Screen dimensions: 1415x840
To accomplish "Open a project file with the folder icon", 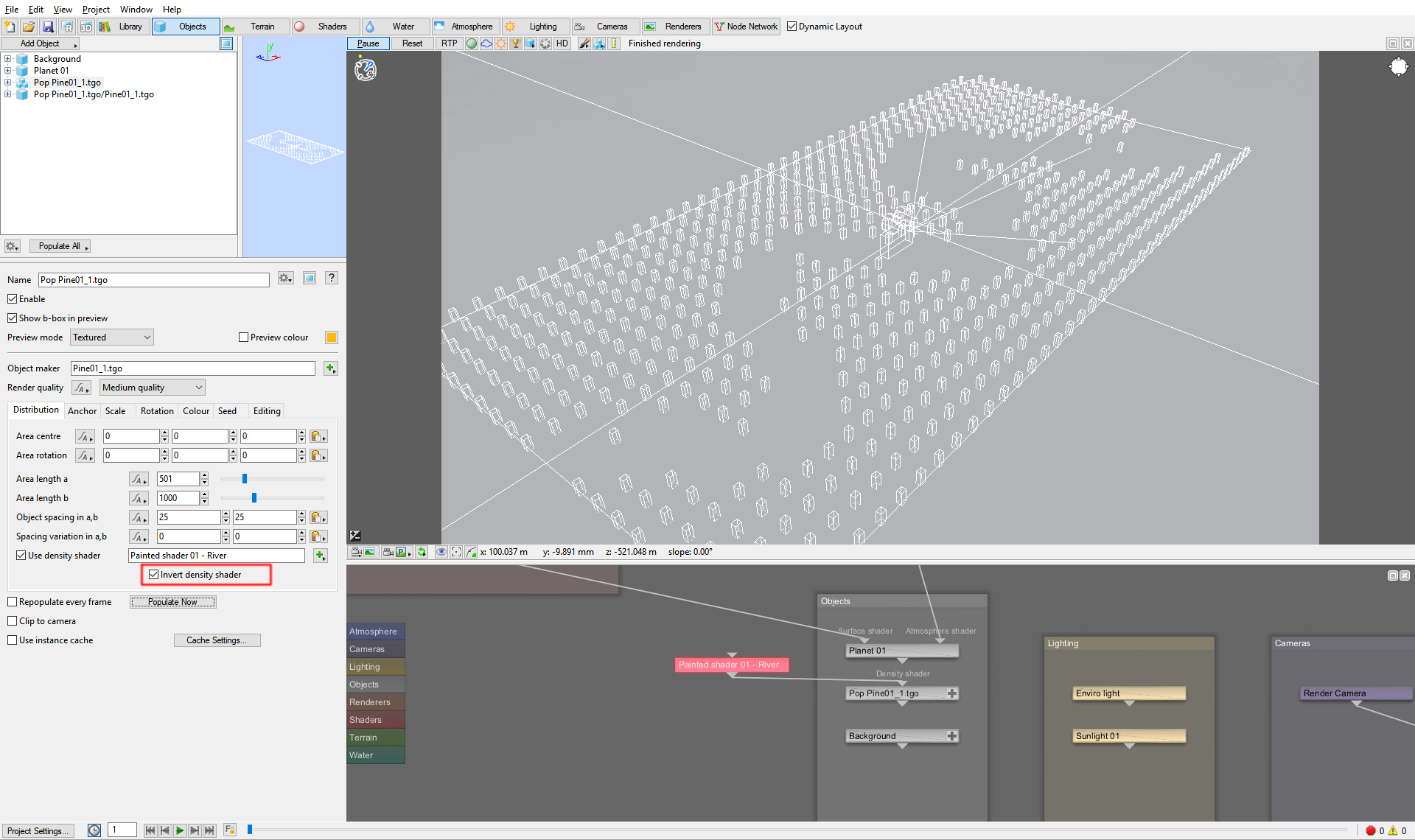I will 28,27.
